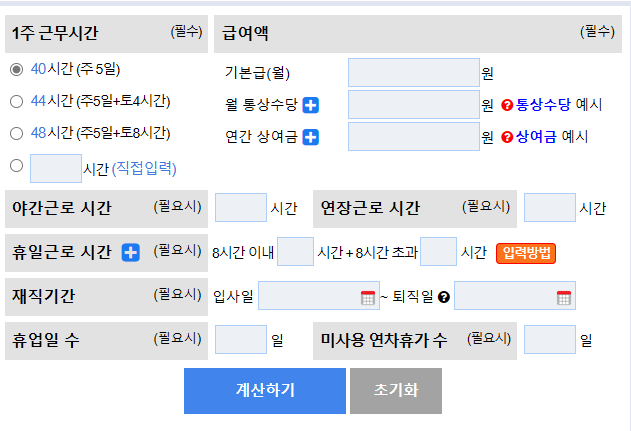Click the 미사용 연차휴가 수 input field
Image resolution: width=631 pixels, height=431 pixels.
550,339
